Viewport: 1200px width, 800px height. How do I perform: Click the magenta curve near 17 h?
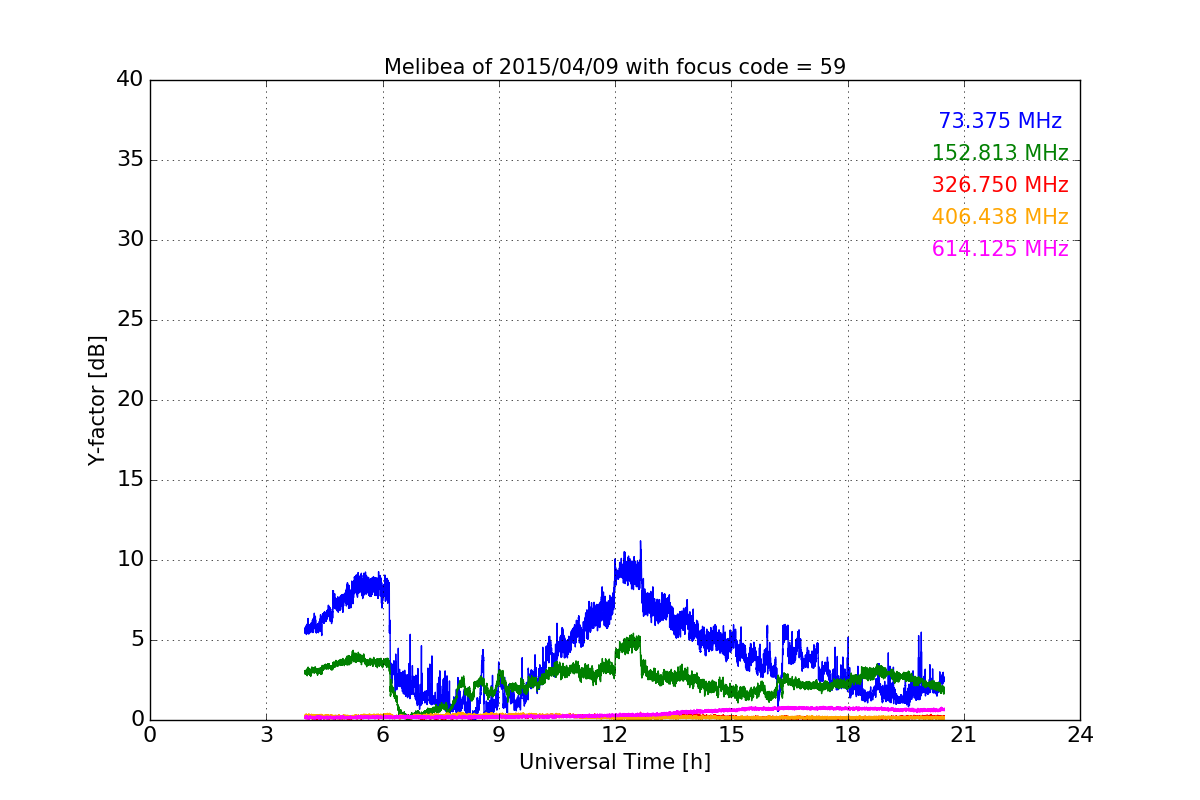pos(810,708)
